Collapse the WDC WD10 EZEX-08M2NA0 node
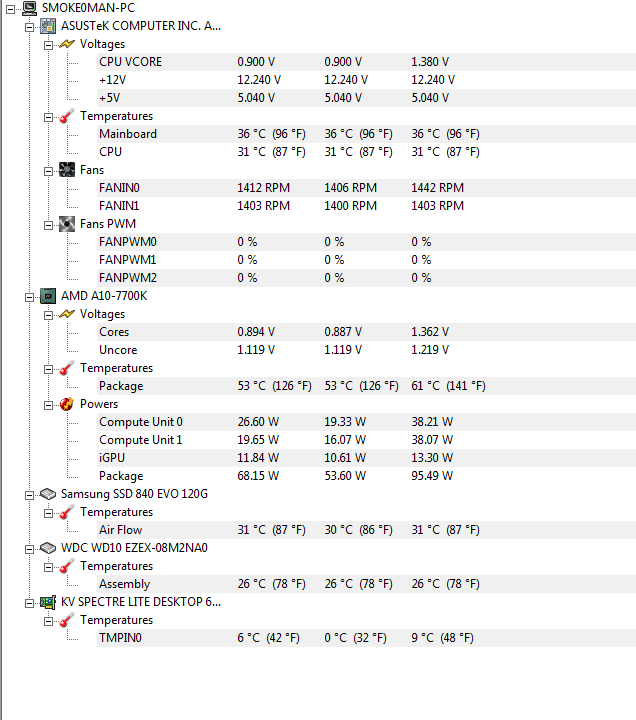Image resolution: width=636 pixels, height=720 pixels. 29,549
